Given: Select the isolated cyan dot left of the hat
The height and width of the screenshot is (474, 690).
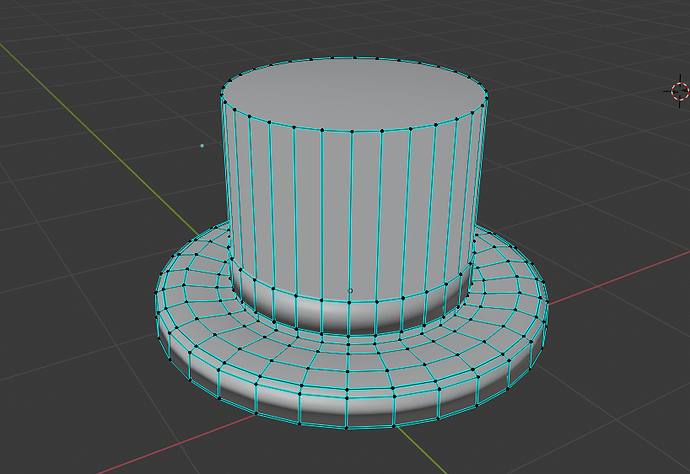Looking at the screenshot, I should [x=202, y=146].
